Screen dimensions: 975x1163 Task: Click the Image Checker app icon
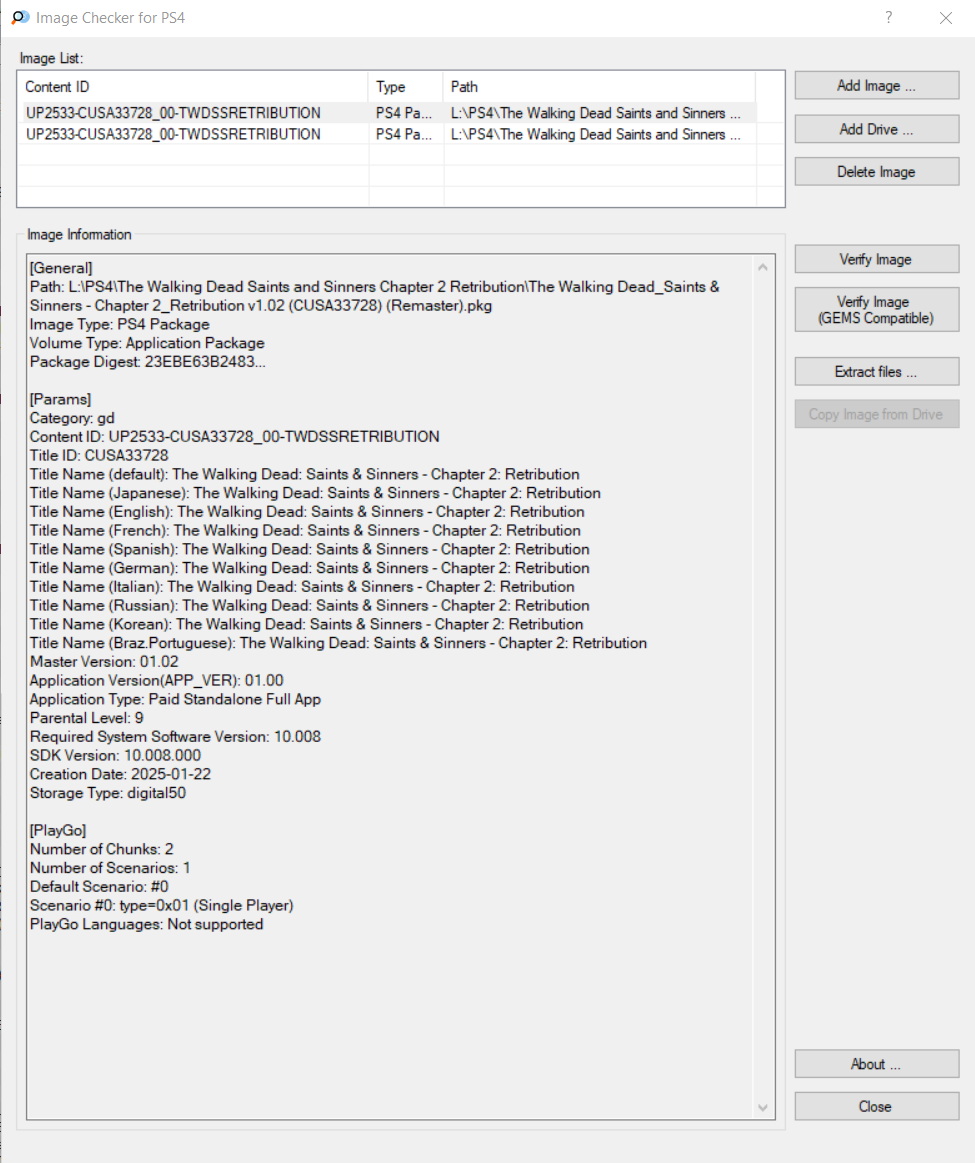click(x=20, y=18)
